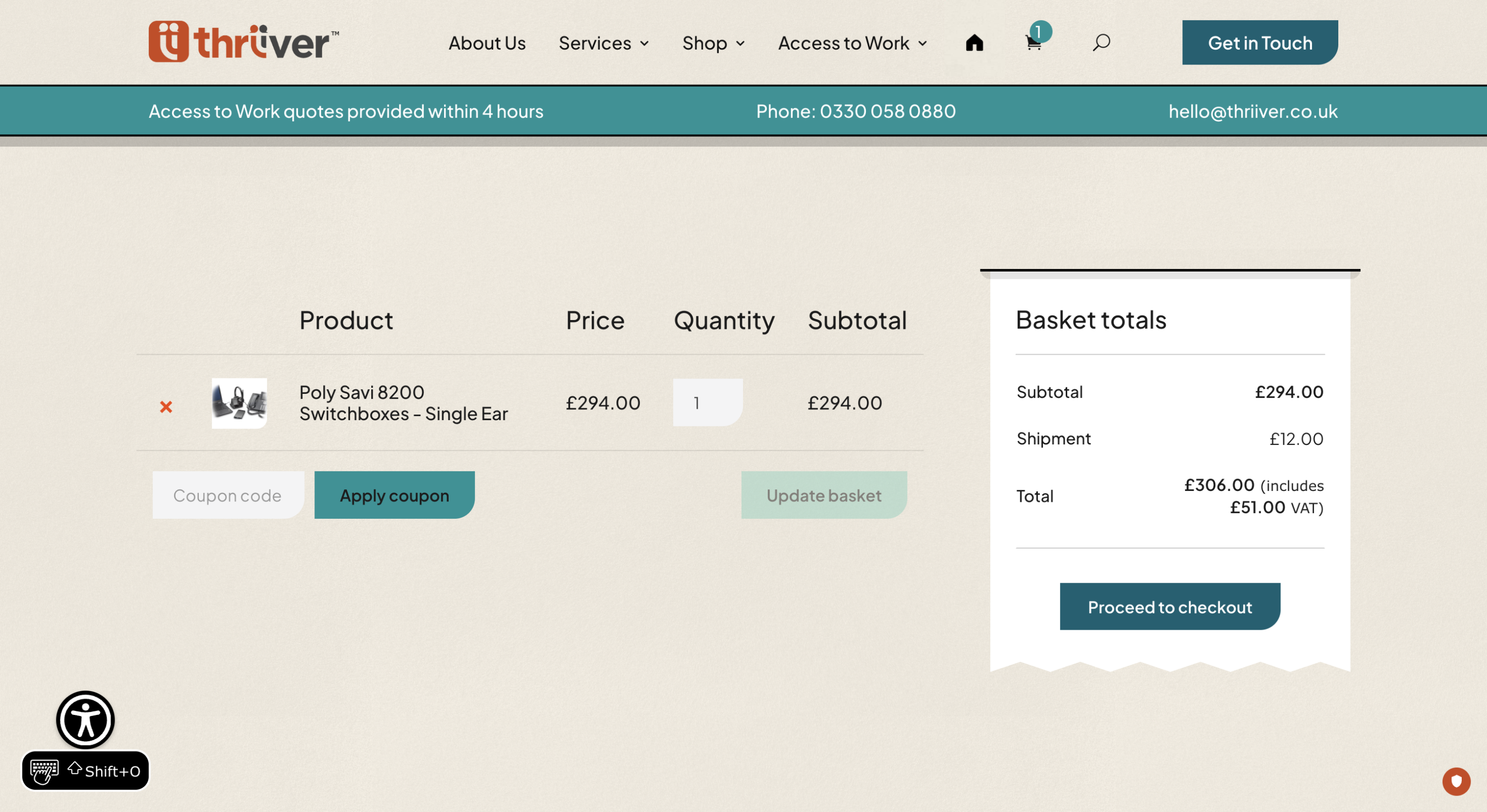Click the Product column header

tap(346, 320)
